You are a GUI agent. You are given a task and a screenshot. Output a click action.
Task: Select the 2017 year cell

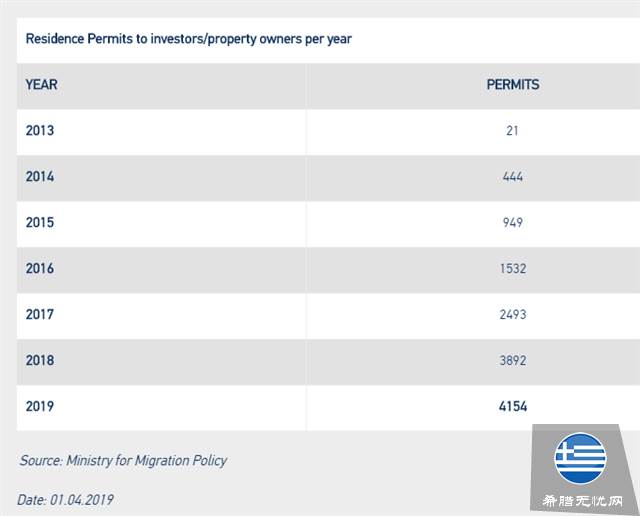coord(40,315)
